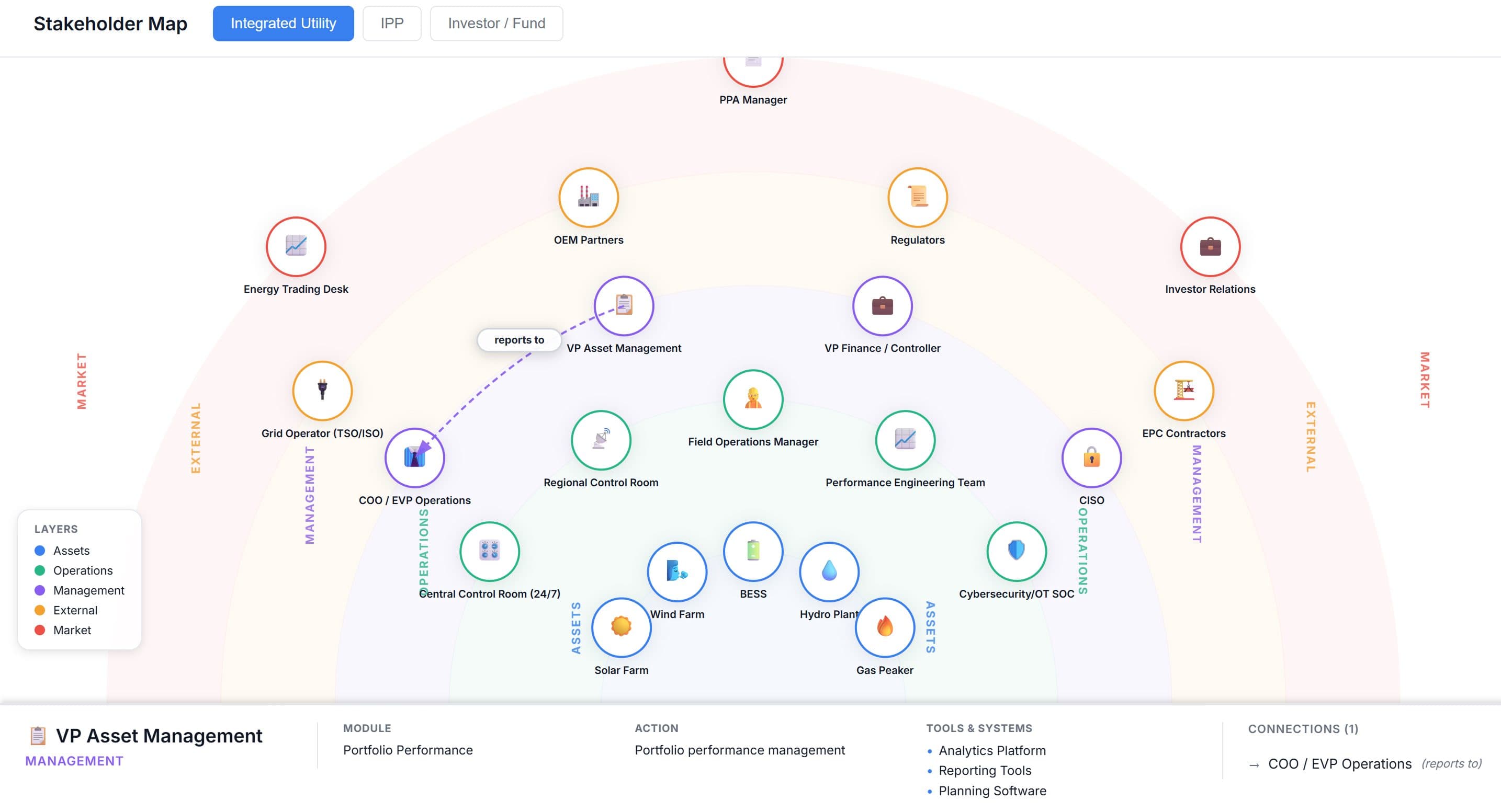Click the 'VP Asset Management' panel heading
Screen dimensions: 1501x812
[x=159, y=736]
